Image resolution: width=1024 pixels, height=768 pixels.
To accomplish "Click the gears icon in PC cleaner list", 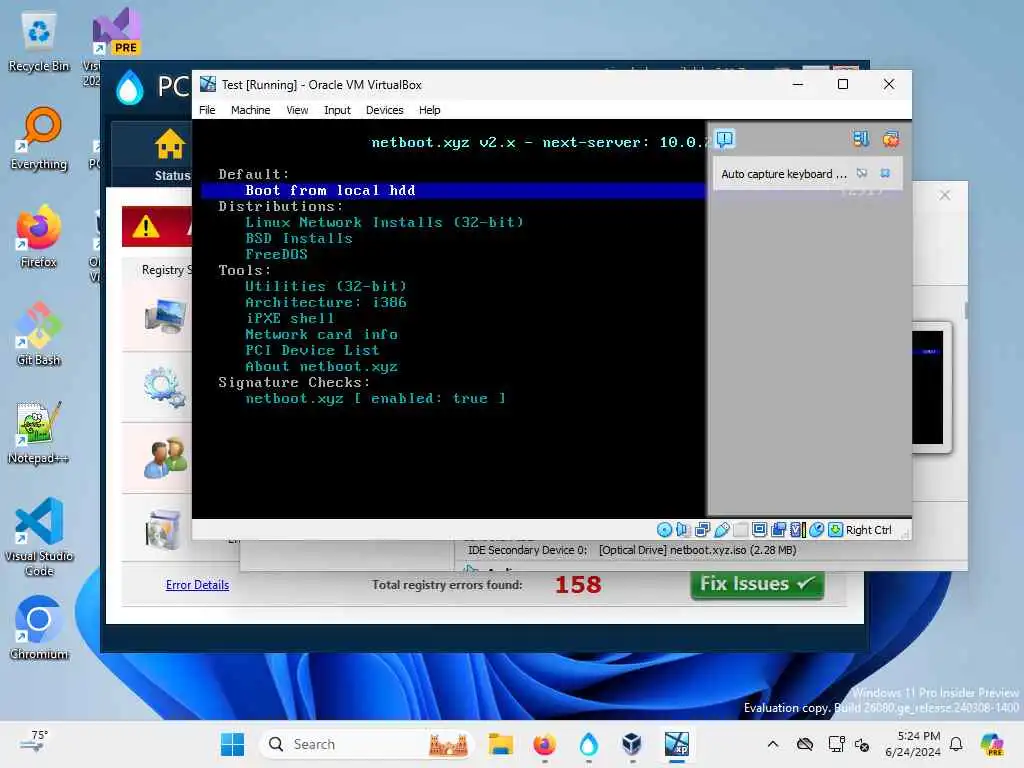I will (x=165, y=387).
